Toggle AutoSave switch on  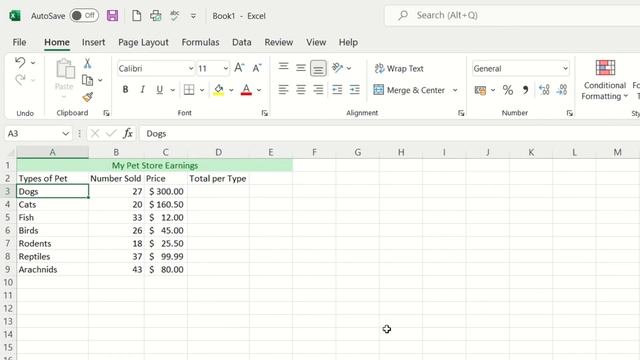[84, 16]
